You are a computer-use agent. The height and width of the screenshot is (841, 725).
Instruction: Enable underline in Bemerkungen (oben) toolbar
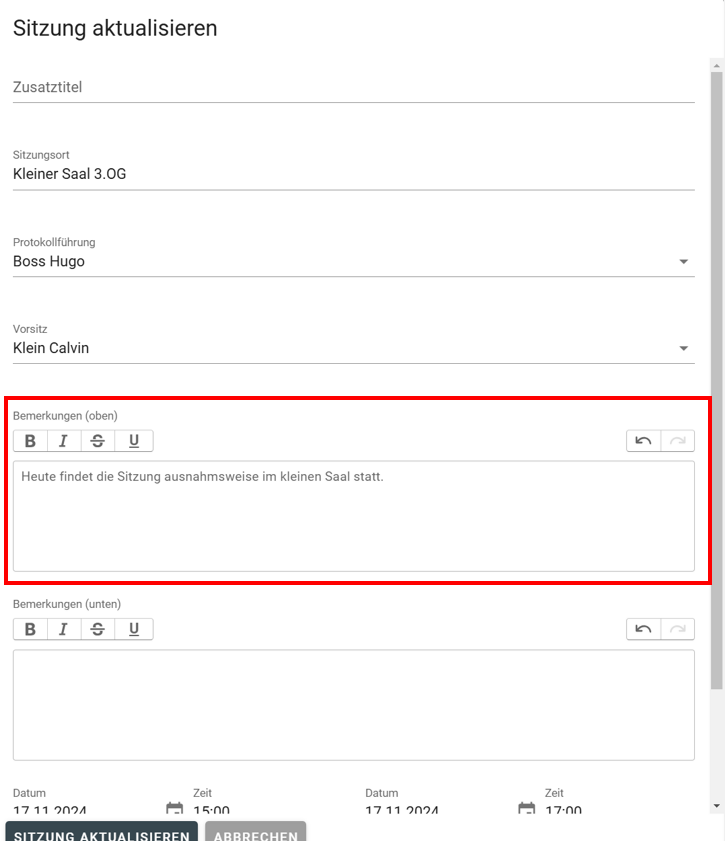(x=134, y=441)
